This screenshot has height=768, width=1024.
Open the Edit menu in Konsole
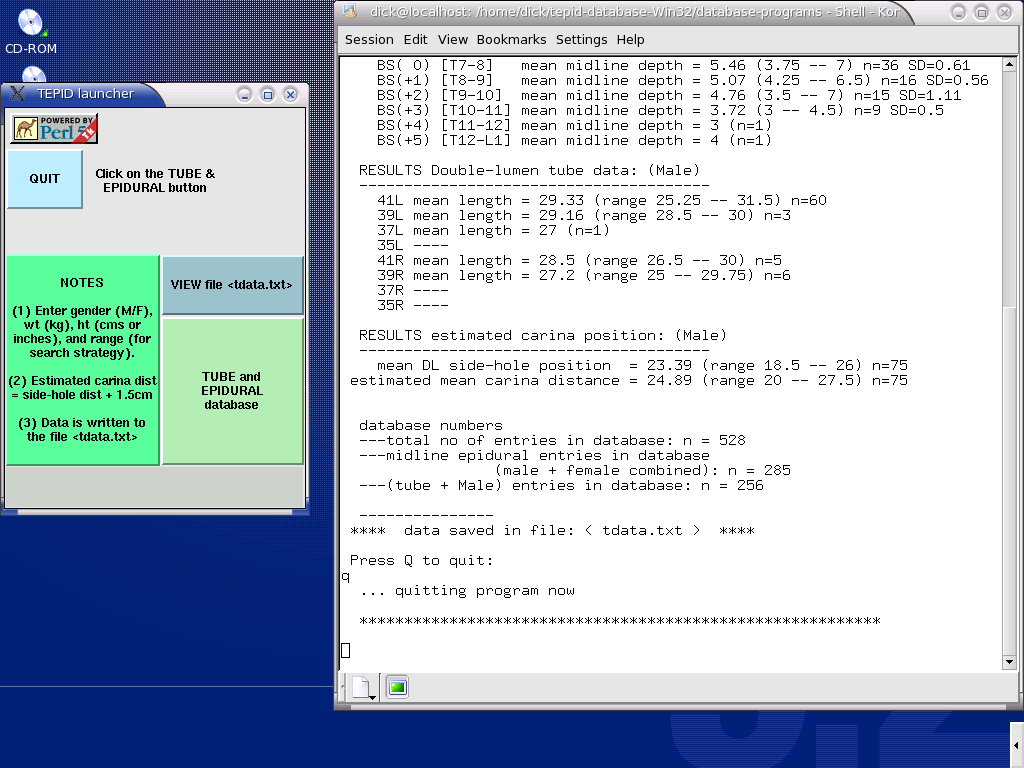point(415,40)
